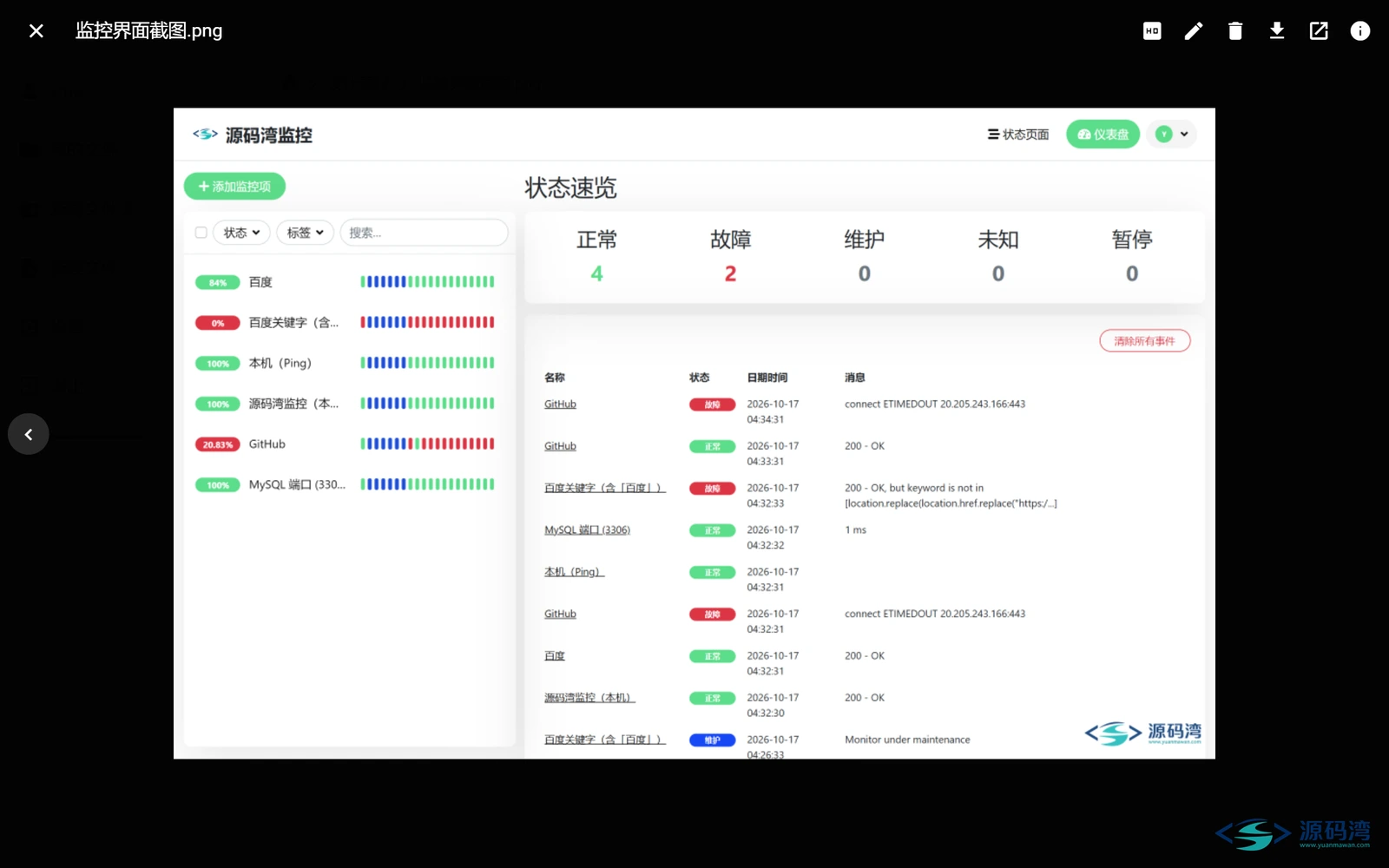Screen dimensions: 1389x868
Task: Click the 维护 status badge
Action: point(712,740)
